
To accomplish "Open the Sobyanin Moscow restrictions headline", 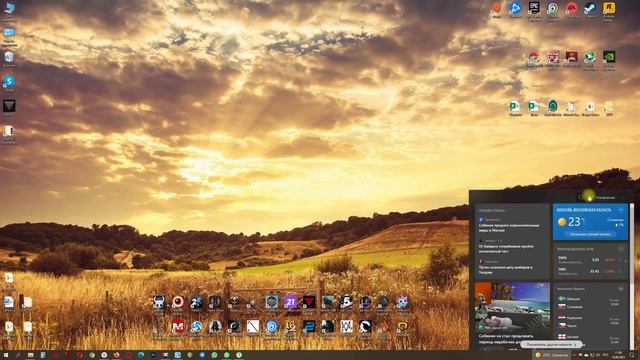I will click(509, 228).
